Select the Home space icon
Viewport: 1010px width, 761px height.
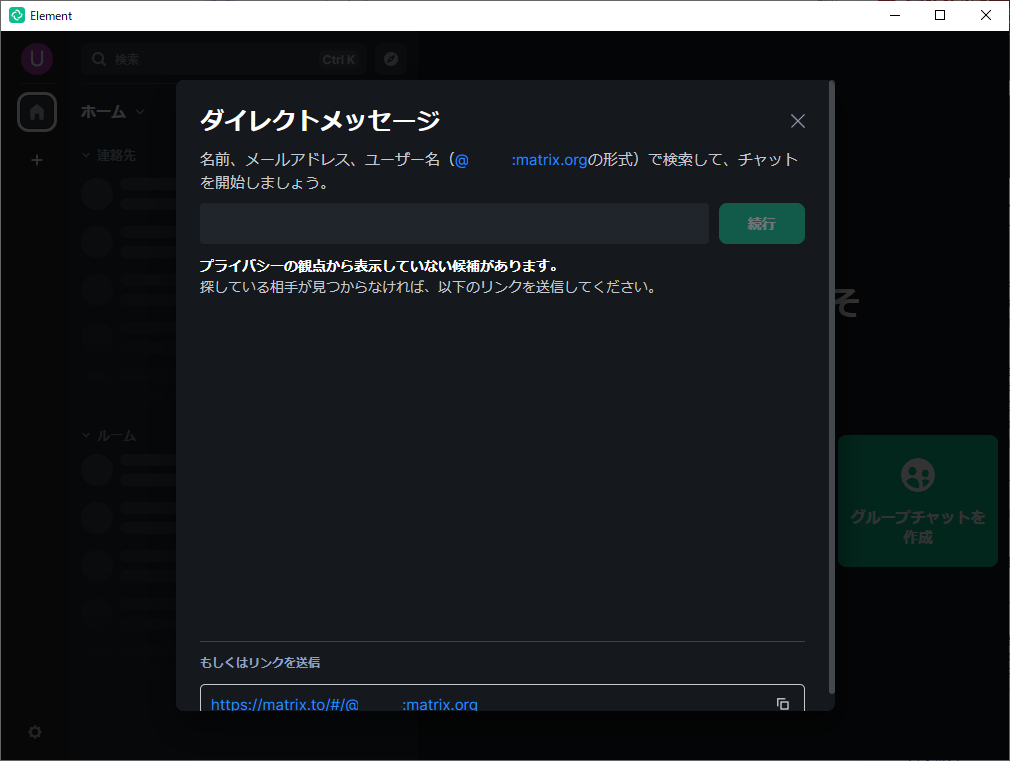[x=37, y=112]
